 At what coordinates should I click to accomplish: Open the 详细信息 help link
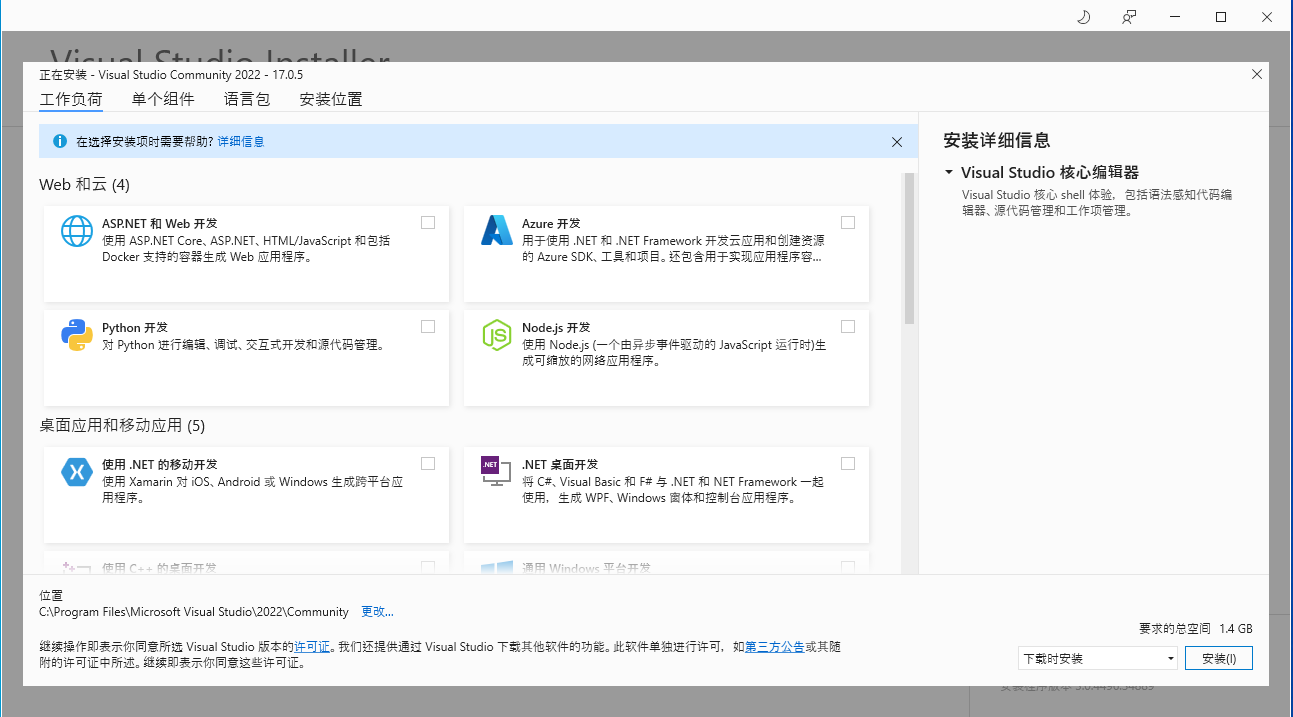click(x=241, y=141)
